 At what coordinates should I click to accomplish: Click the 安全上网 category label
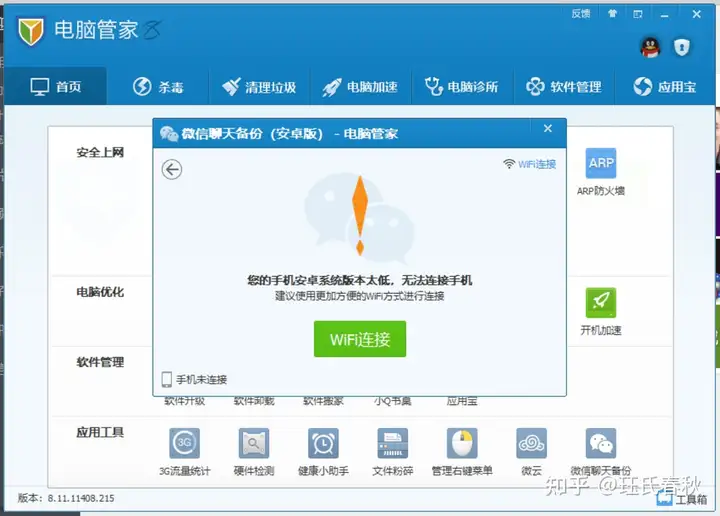(x=100, y=152)
